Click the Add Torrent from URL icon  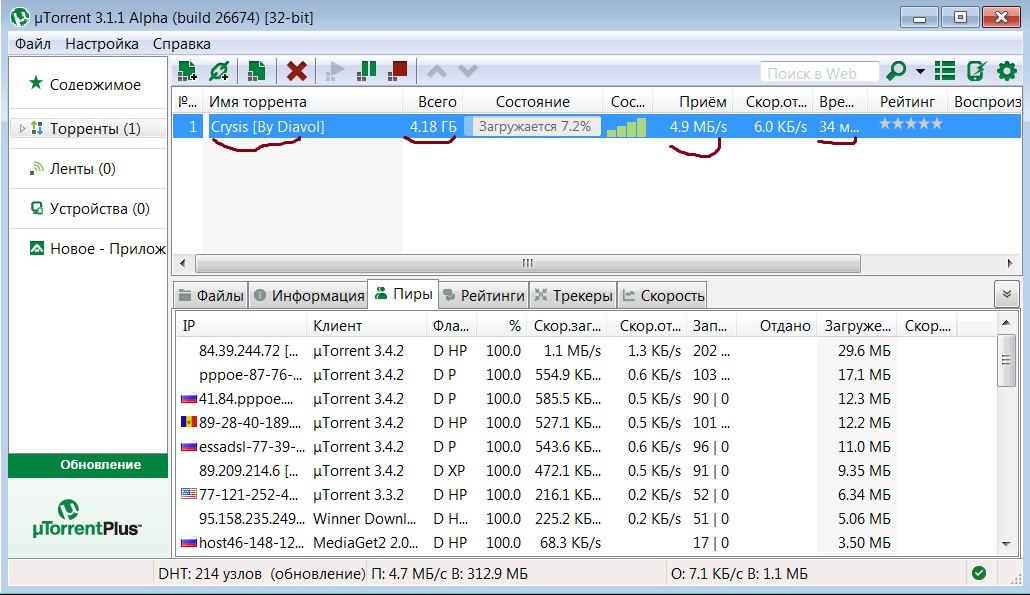tap(219, 71)
